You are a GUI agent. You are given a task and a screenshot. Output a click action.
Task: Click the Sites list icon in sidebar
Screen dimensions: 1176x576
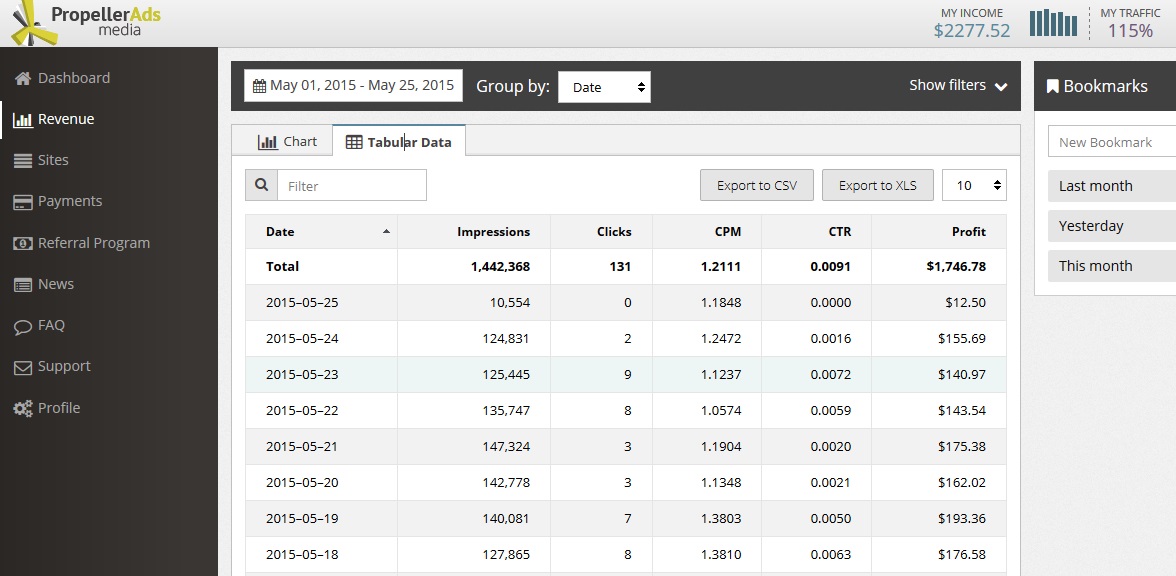(x=22, y=160)
